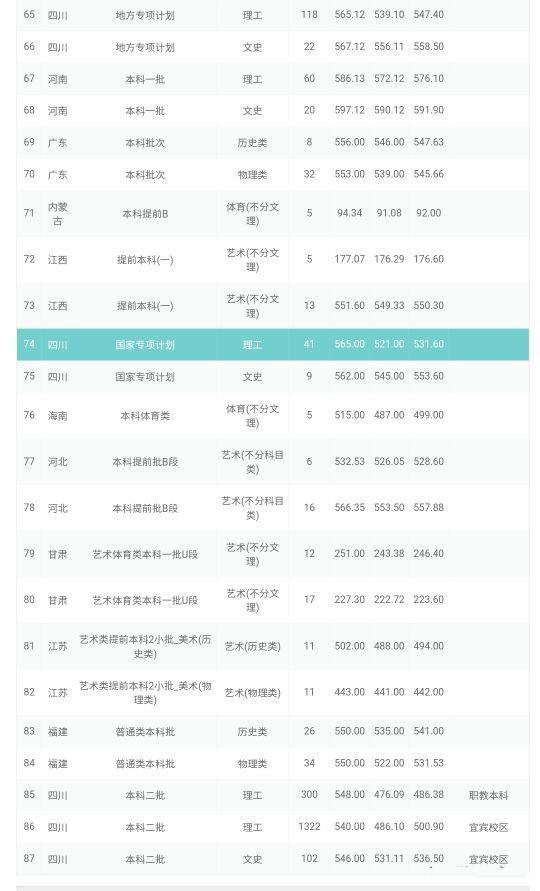This screenshot has height=891, width=540.
Task: Select highlighted row 74 国家专项计划 理工
Action: coord(273,344)
